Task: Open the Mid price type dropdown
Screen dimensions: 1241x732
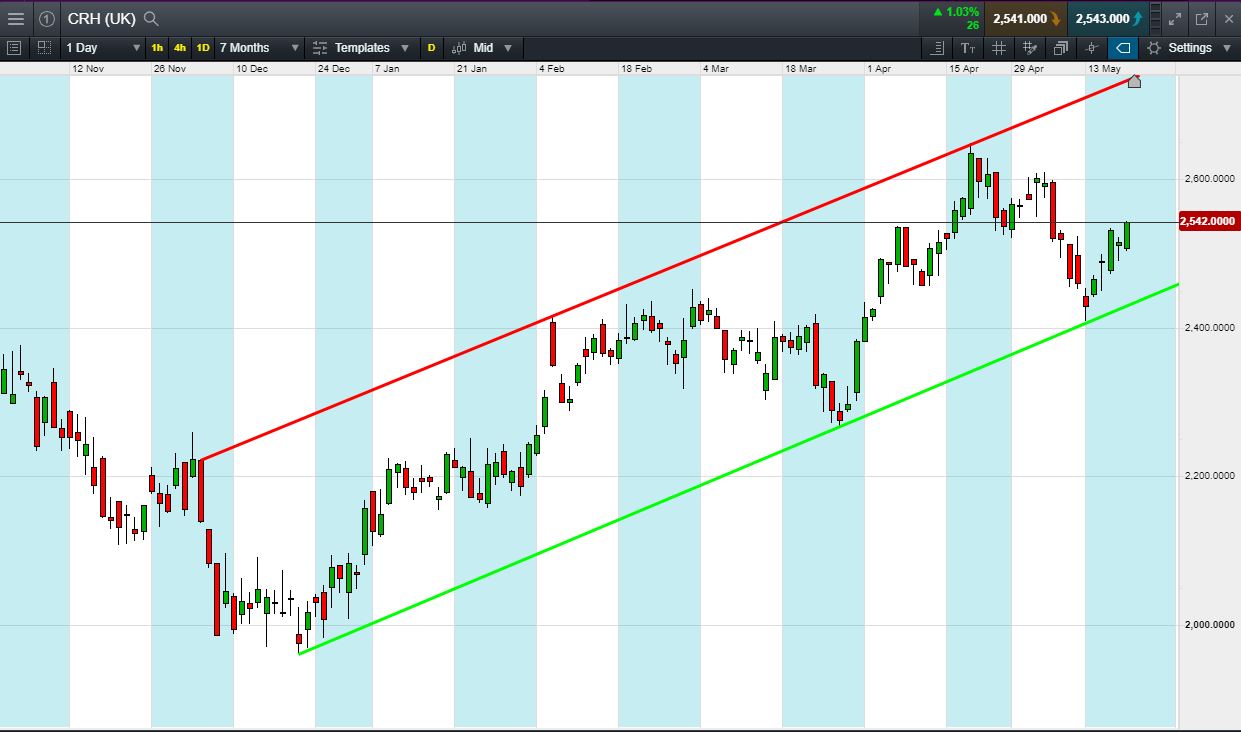Action: (482, 47)
